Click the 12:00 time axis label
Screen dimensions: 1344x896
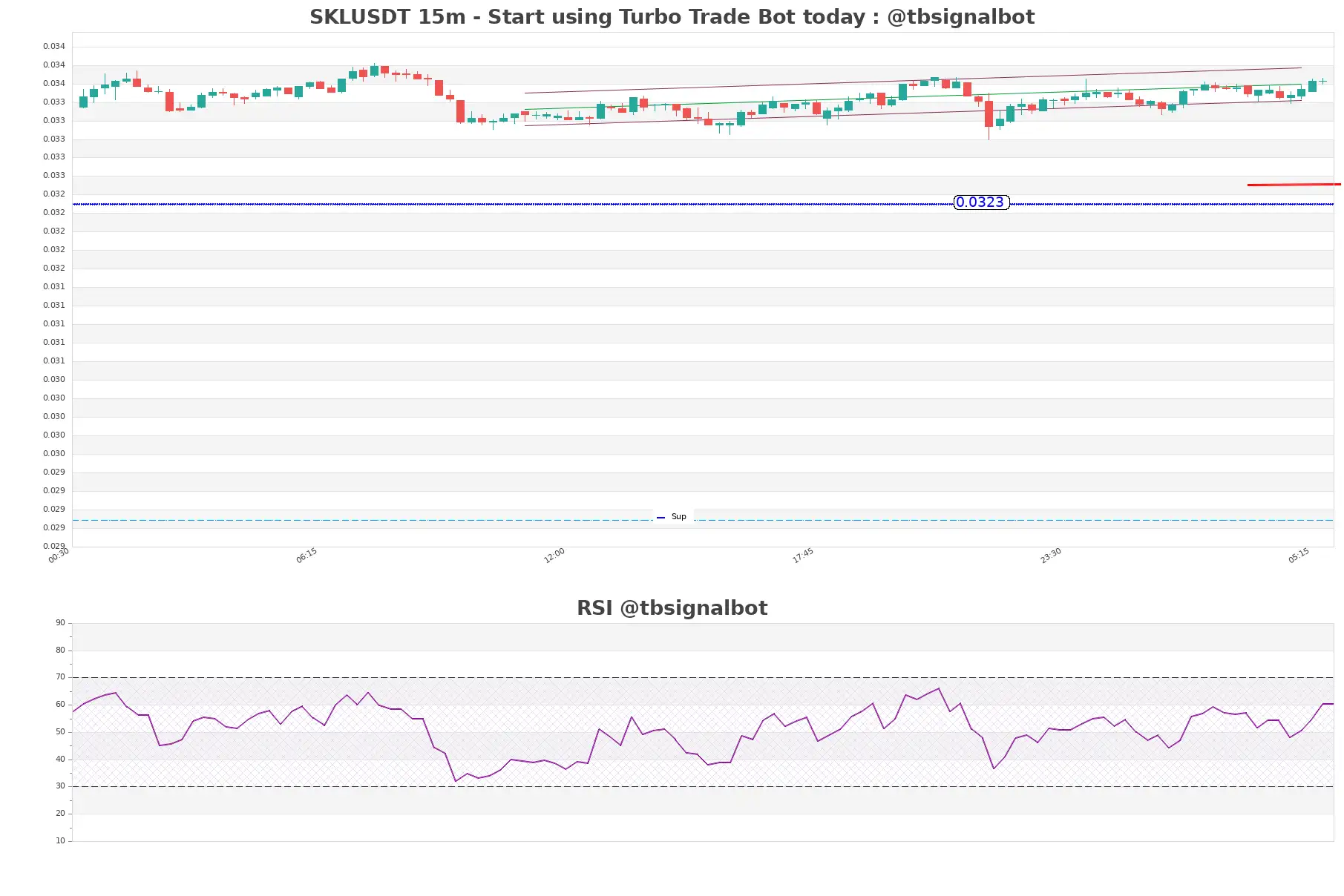click(x=554, y=556)
